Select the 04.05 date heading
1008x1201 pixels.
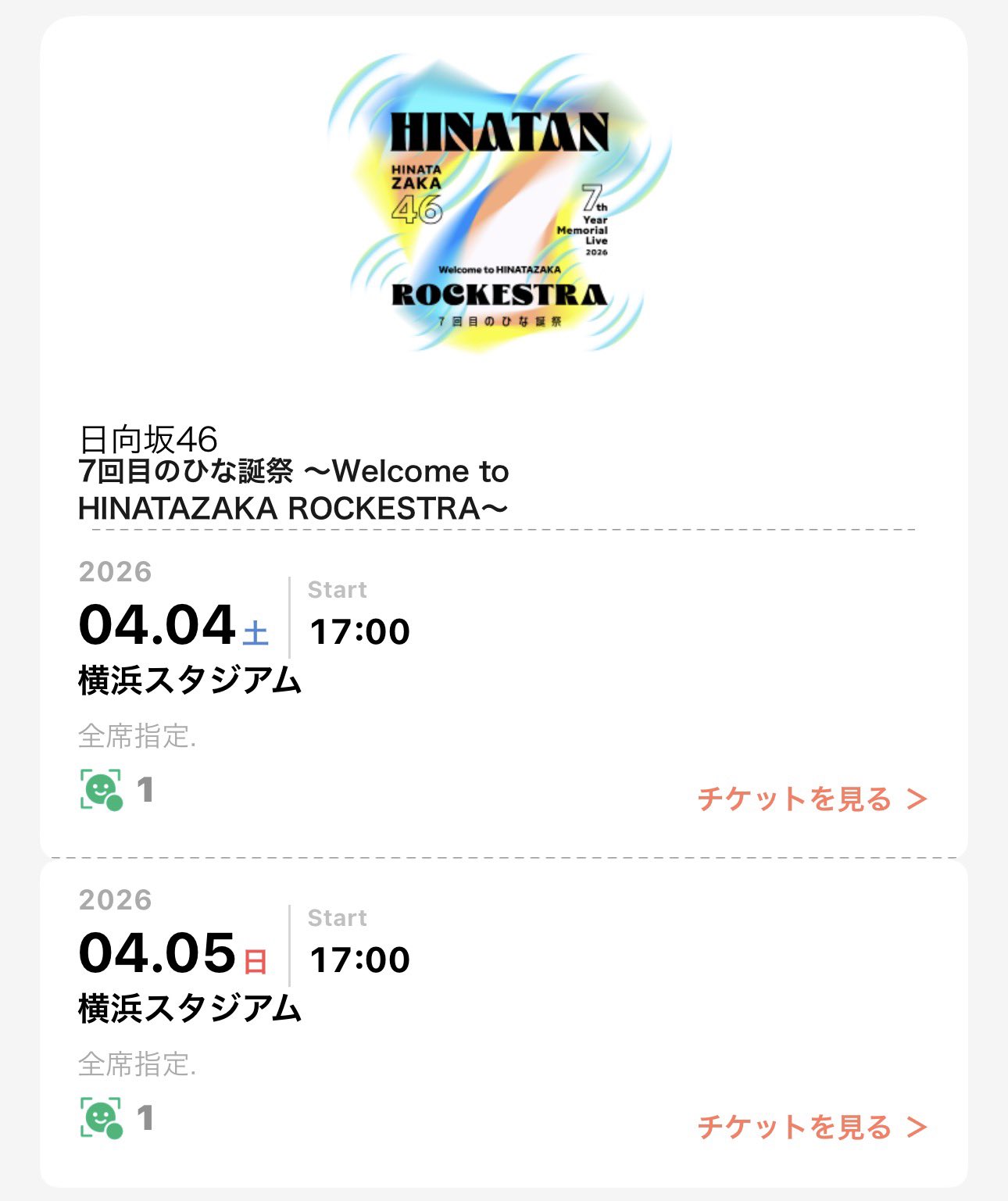(157, 954)
